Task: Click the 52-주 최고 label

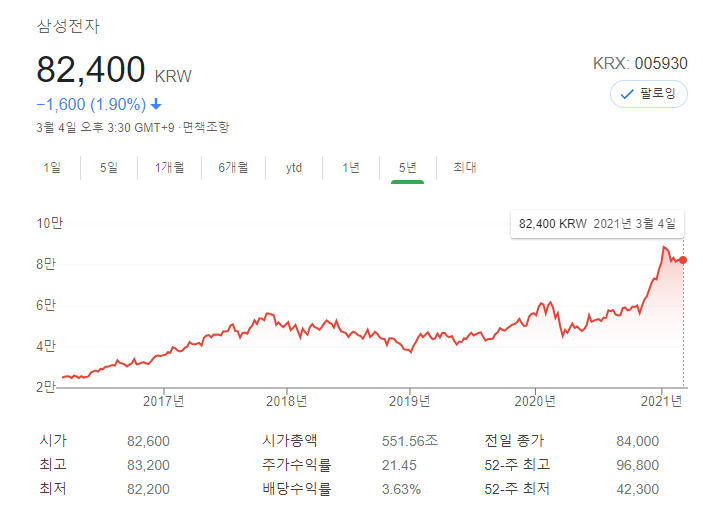Action: click(517, 464)
